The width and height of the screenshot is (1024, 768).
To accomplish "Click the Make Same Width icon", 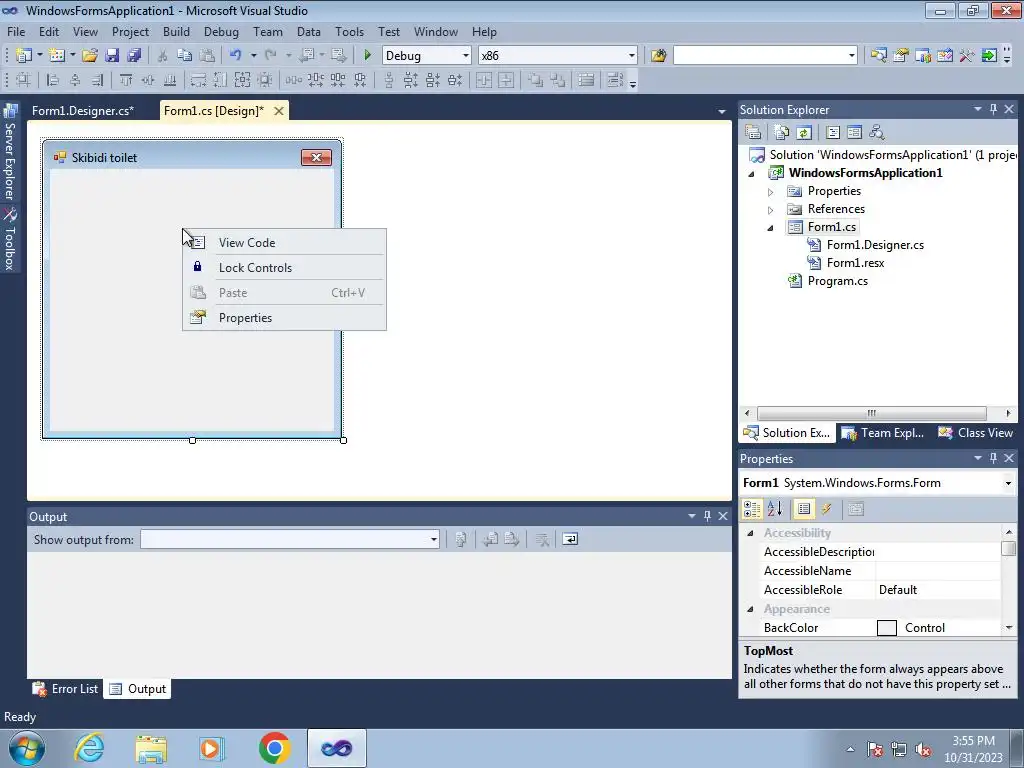I will coord(198,80).
